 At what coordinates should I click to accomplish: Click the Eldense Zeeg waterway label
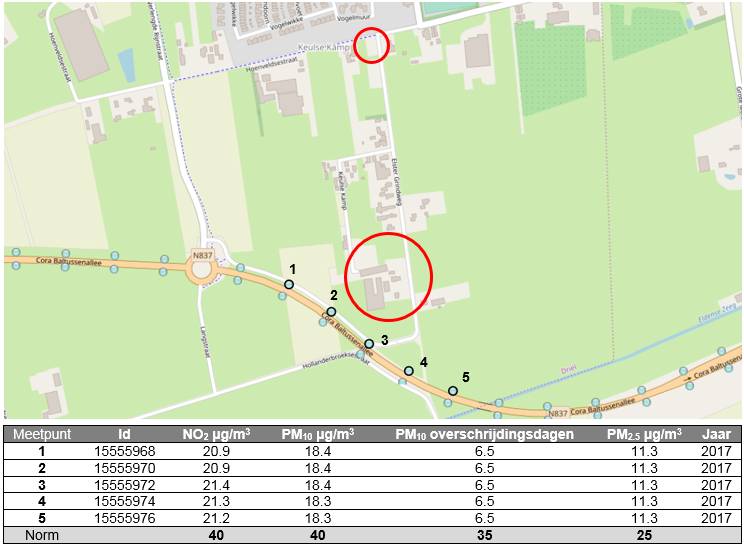(716, 314)
